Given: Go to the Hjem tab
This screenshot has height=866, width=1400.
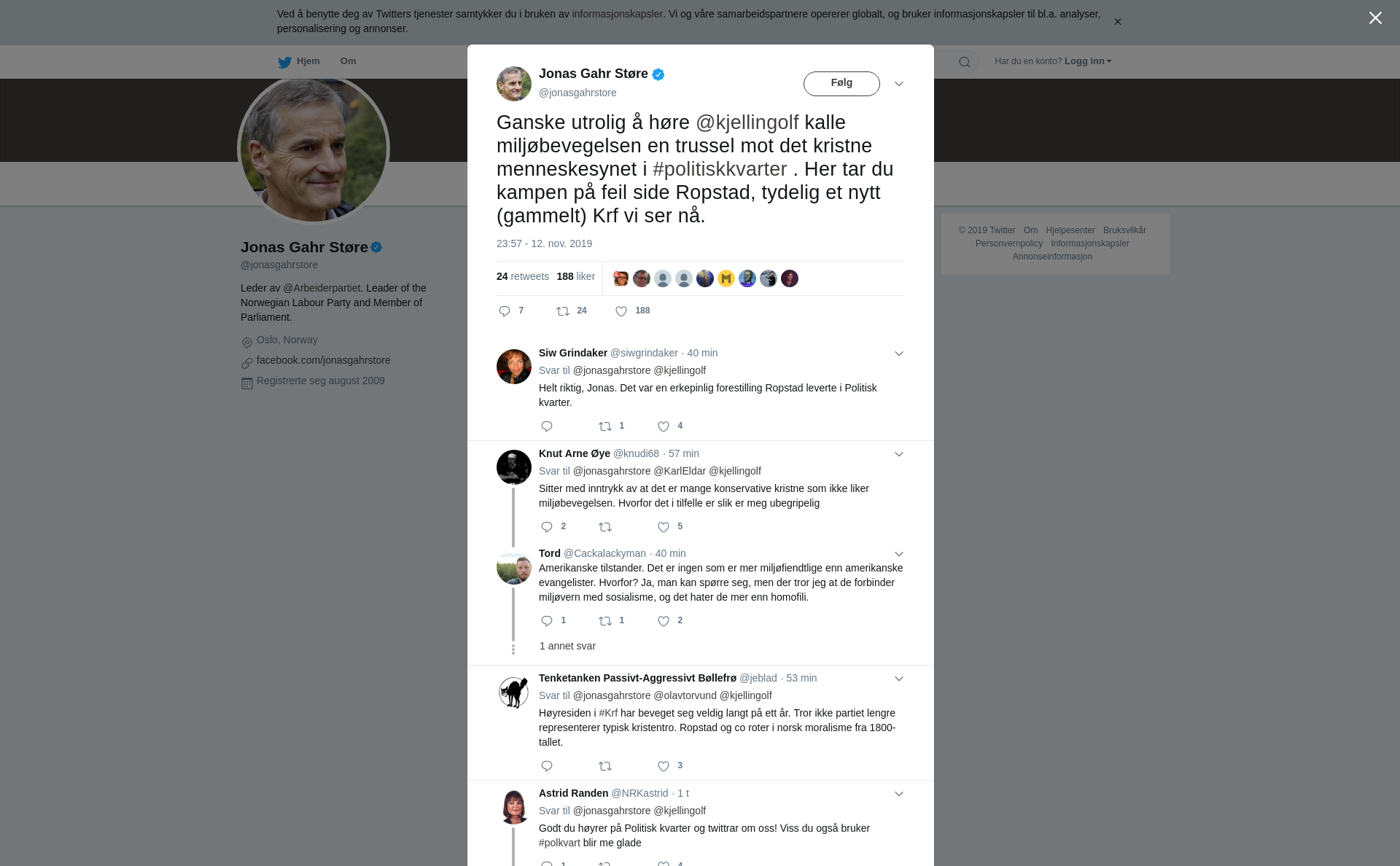Looking at the screenshot, I should (x=299, y=61).
